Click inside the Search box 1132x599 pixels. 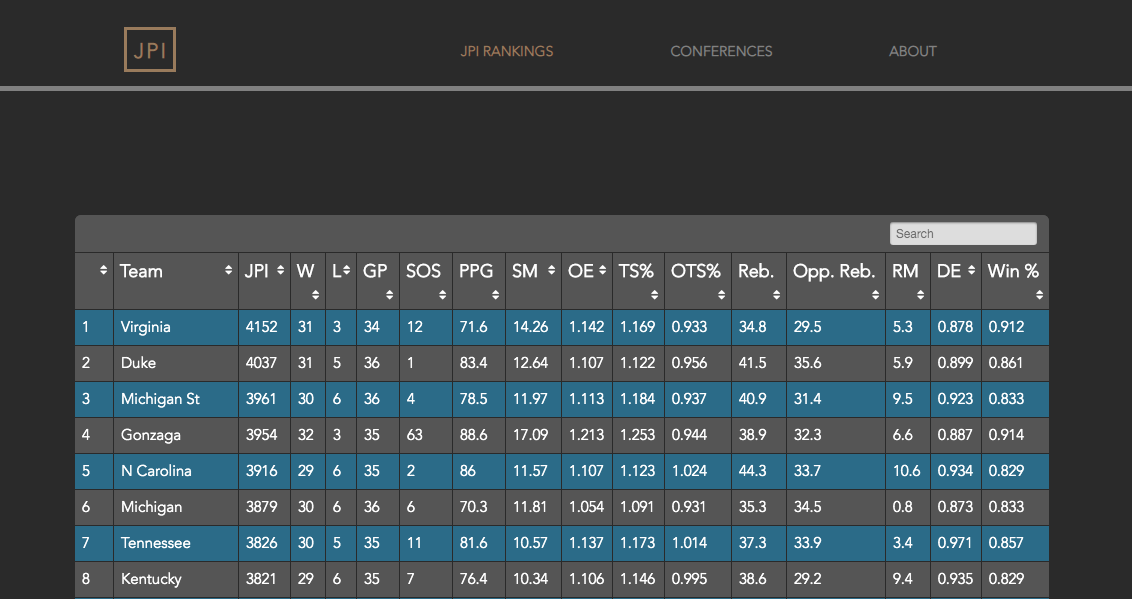coord(962,233)
